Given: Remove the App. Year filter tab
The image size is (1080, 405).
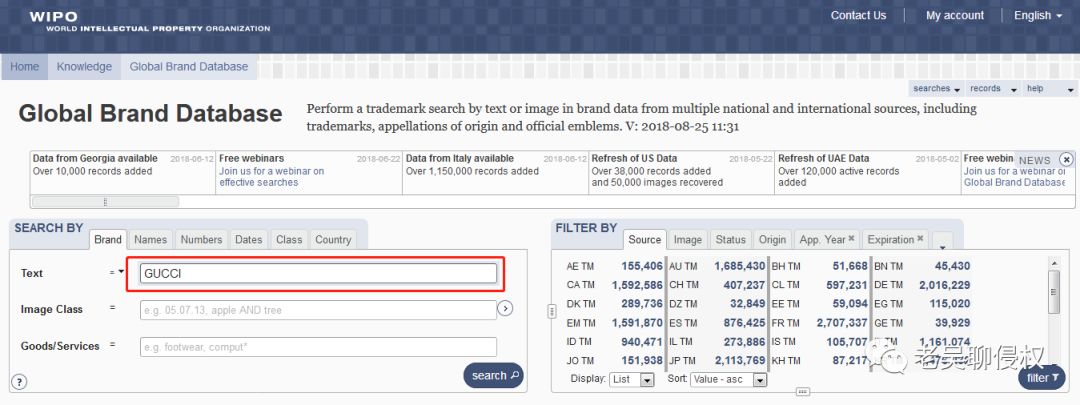Looking at the screenshot, I should click(x=851, y=238).
